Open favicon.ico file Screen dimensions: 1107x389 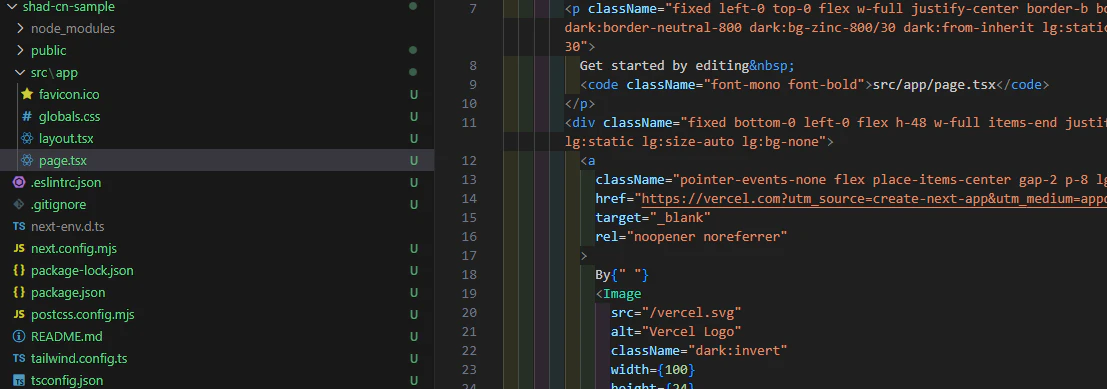tap(69, 94)
